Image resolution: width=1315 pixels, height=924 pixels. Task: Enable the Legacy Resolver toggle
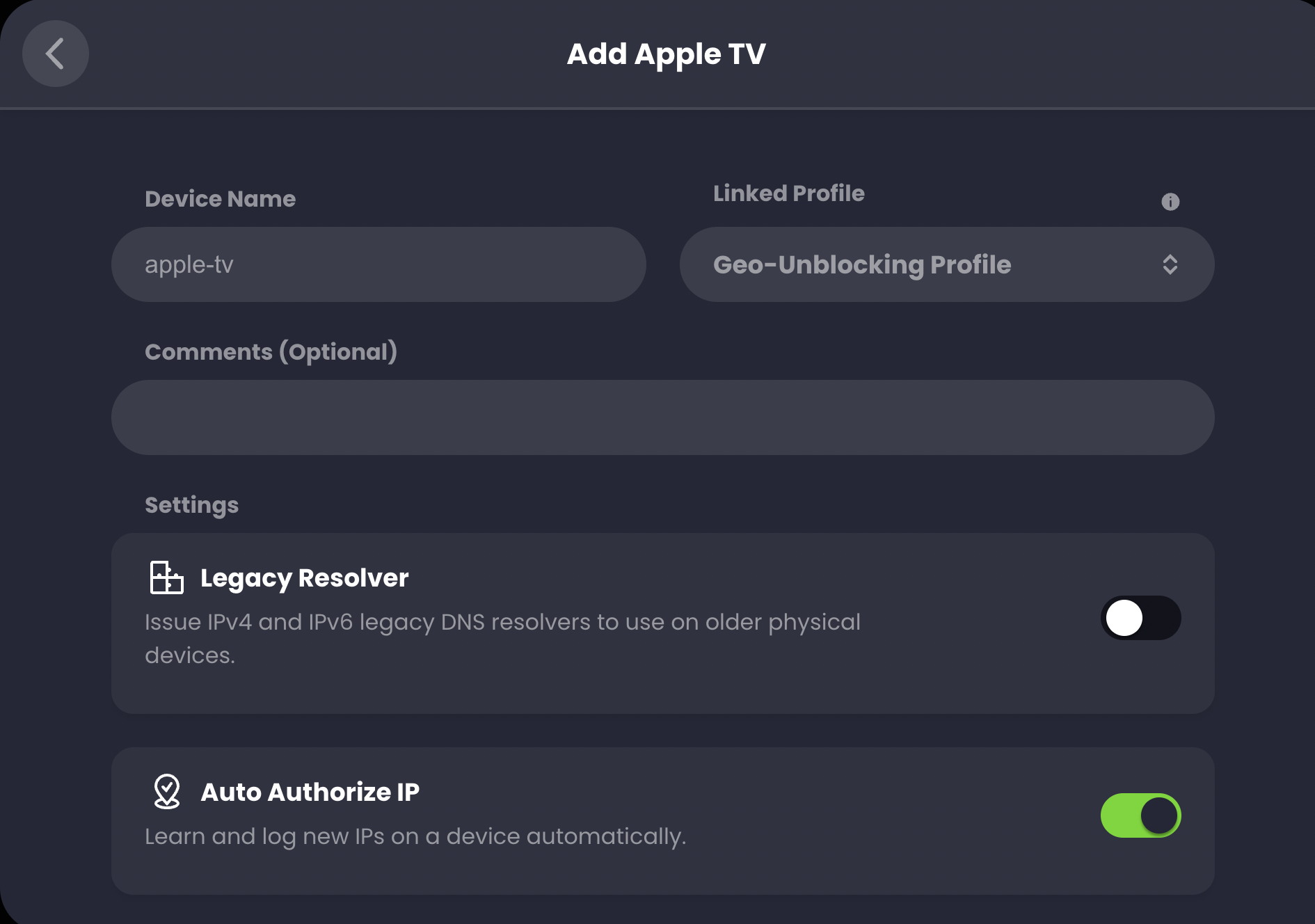click(1140, 618)
